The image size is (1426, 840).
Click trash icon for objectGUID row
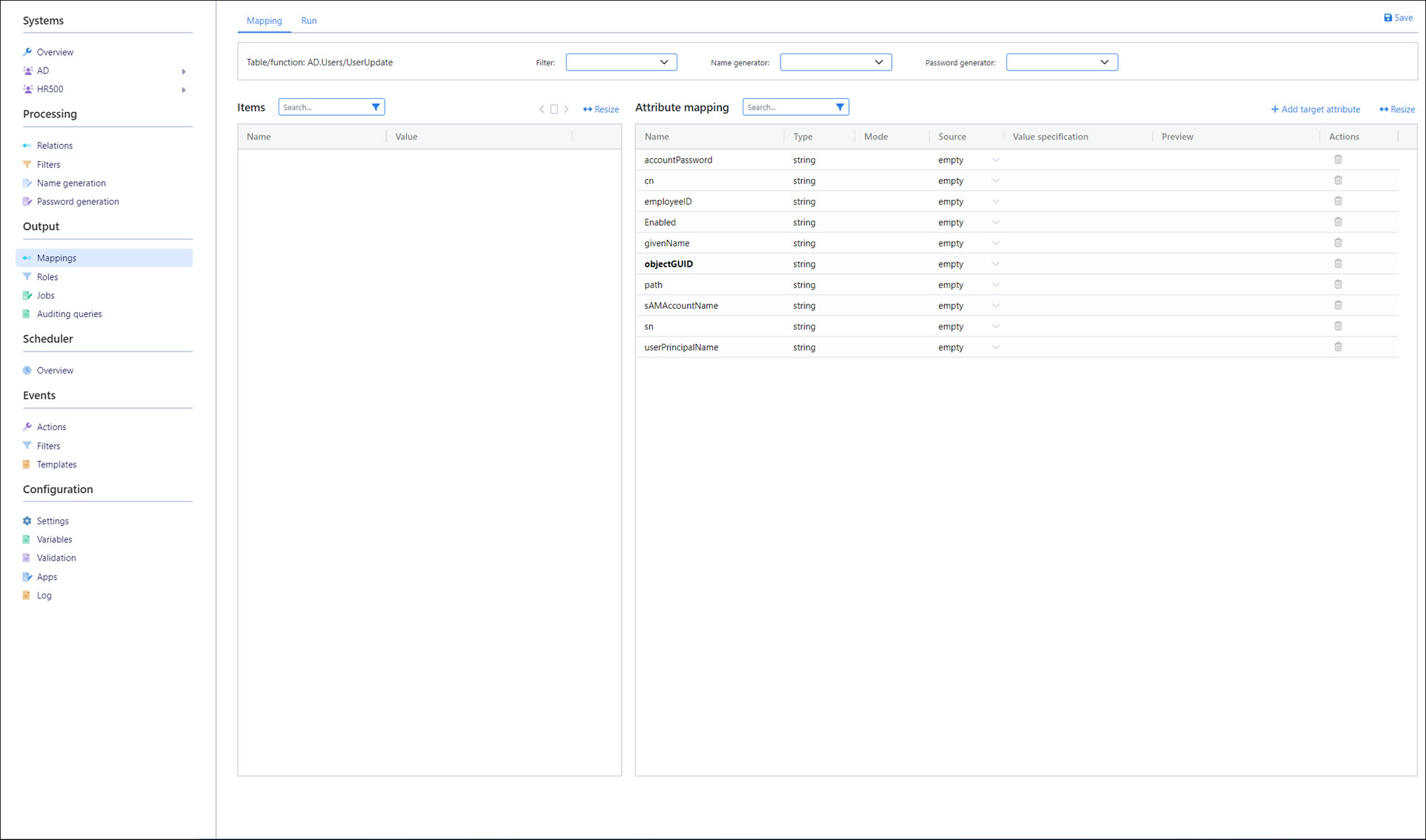[x=1338, y=264]
